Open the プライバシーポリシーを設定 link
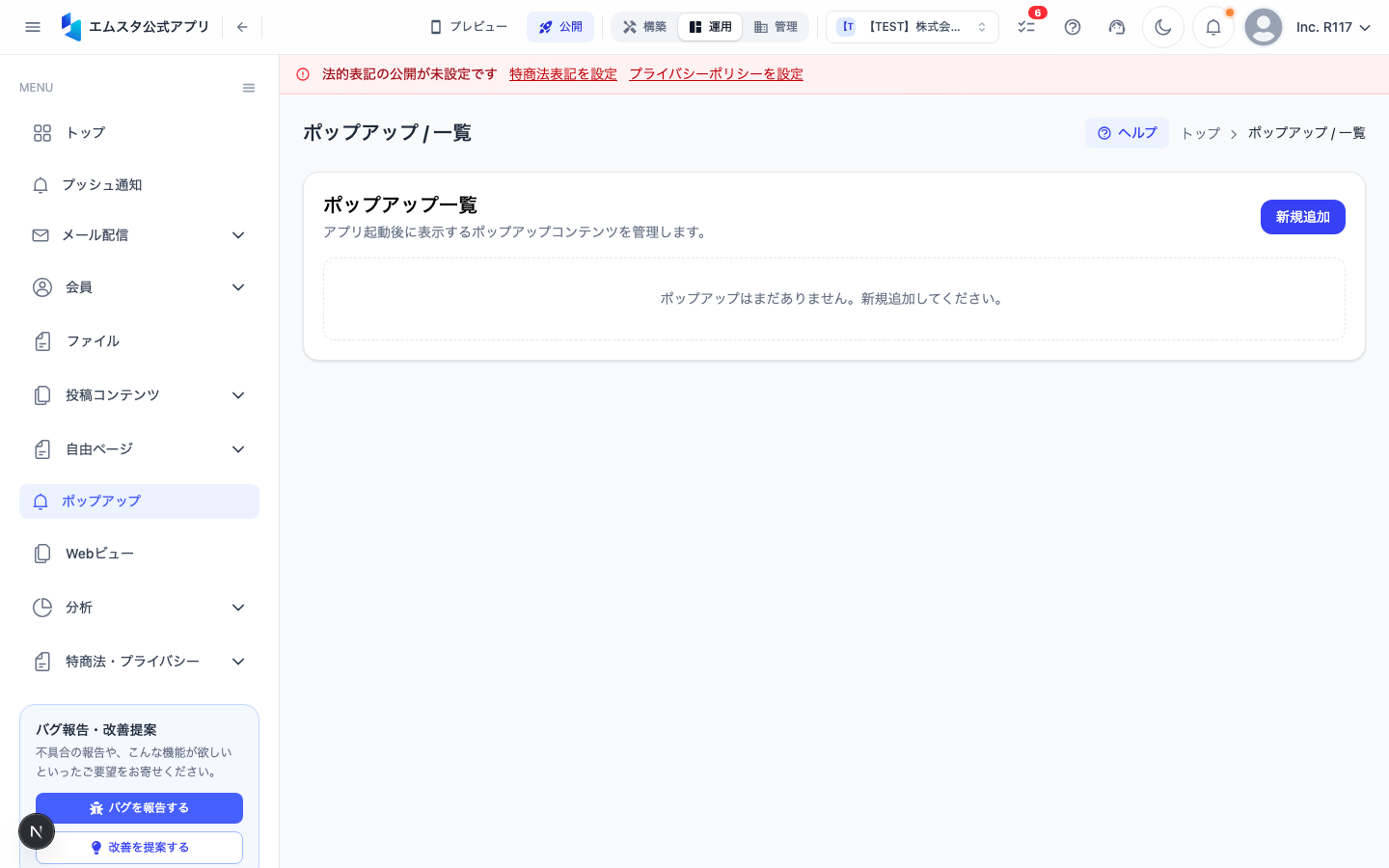The height and width of the screenshot is (868, 1389). [x=716, y=74]
